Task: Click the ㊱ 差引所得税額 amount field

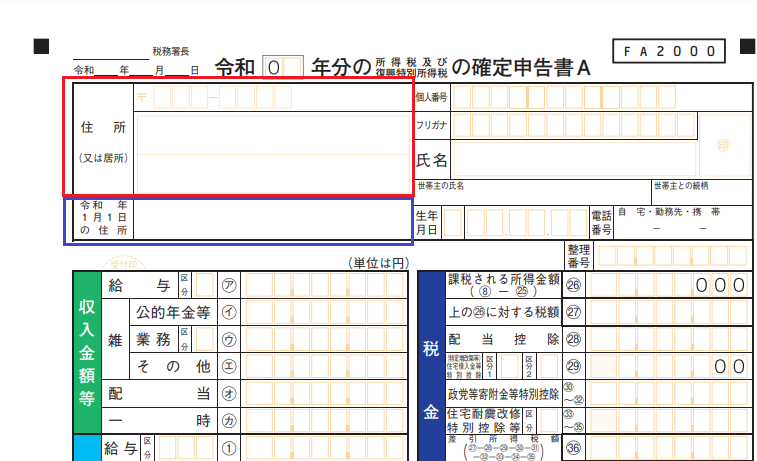Action: 669,448
